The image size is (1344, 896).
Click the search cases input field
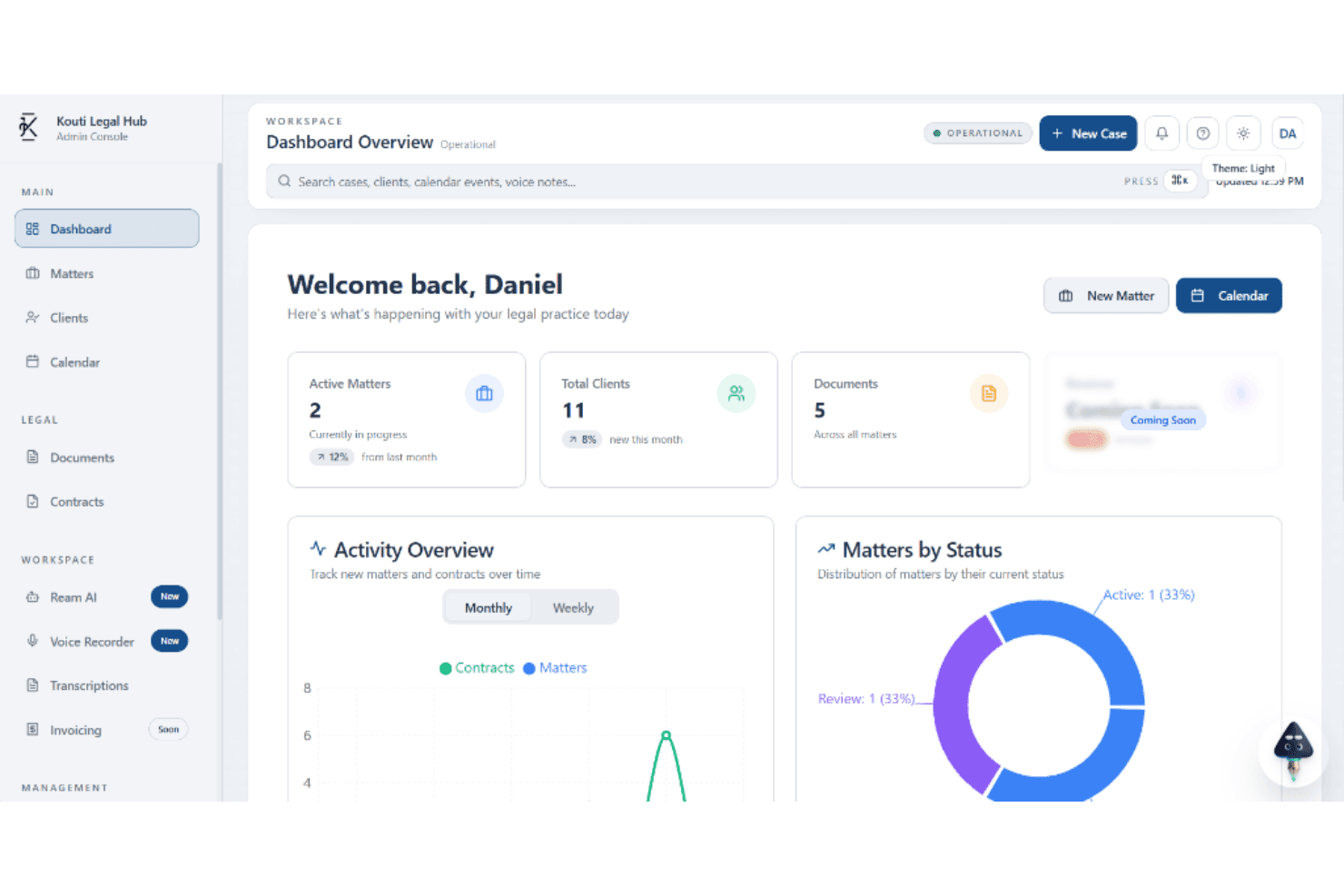coord(737,182)
